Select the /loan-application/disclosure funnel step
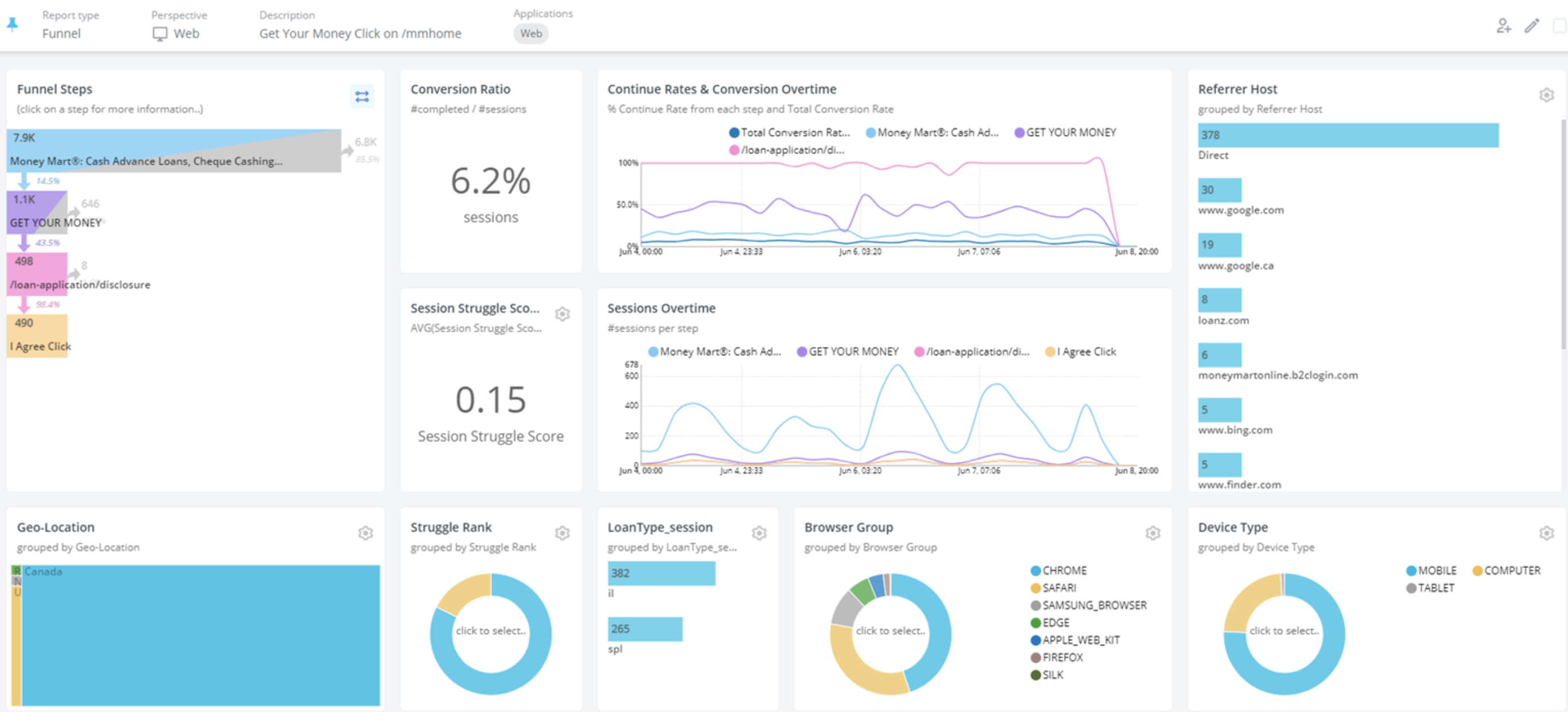This screenshot has width=1568, height=712. pos(37,273)
